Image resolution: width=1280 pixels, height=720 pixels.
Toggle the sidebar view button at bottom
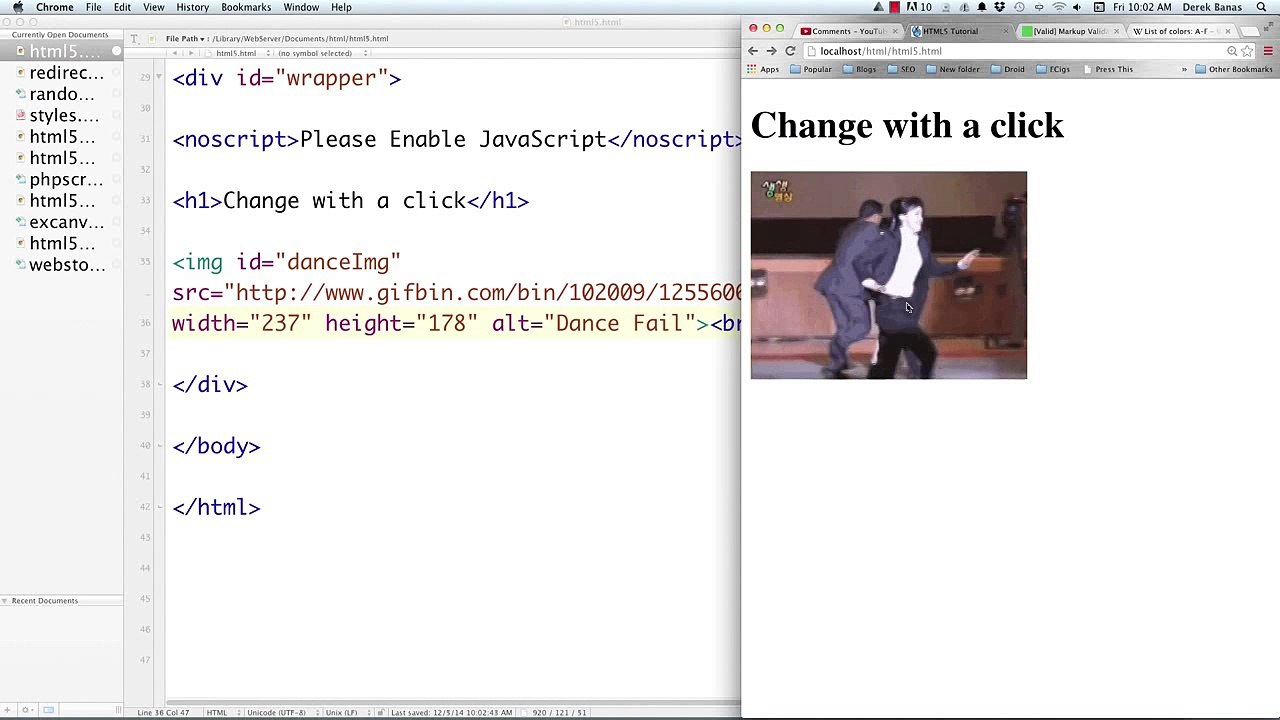[48, 710]
